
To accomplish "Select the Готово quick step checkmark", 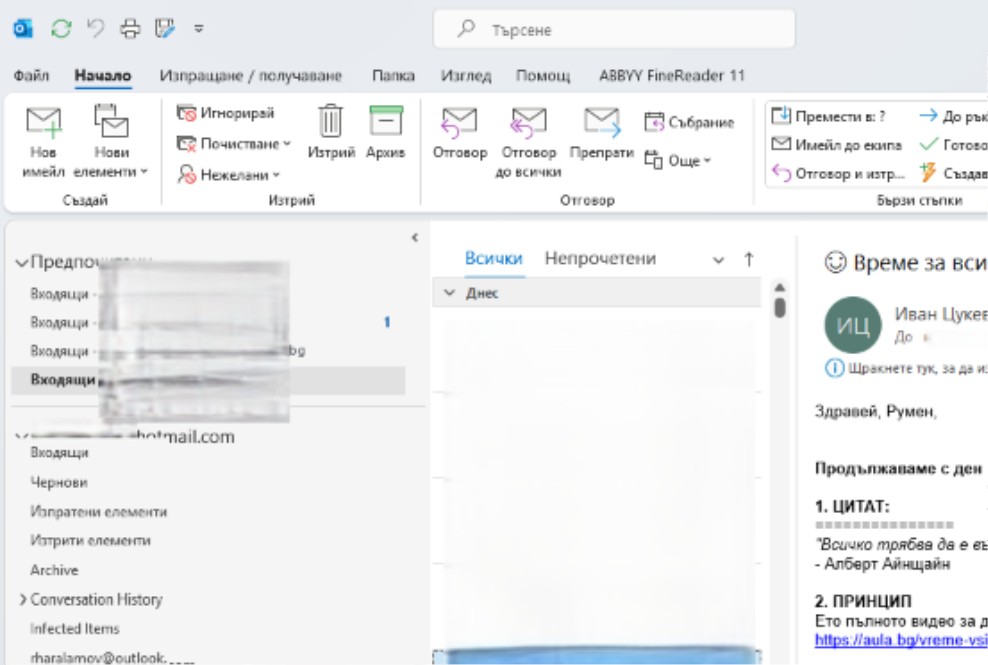I will point(953,144).
